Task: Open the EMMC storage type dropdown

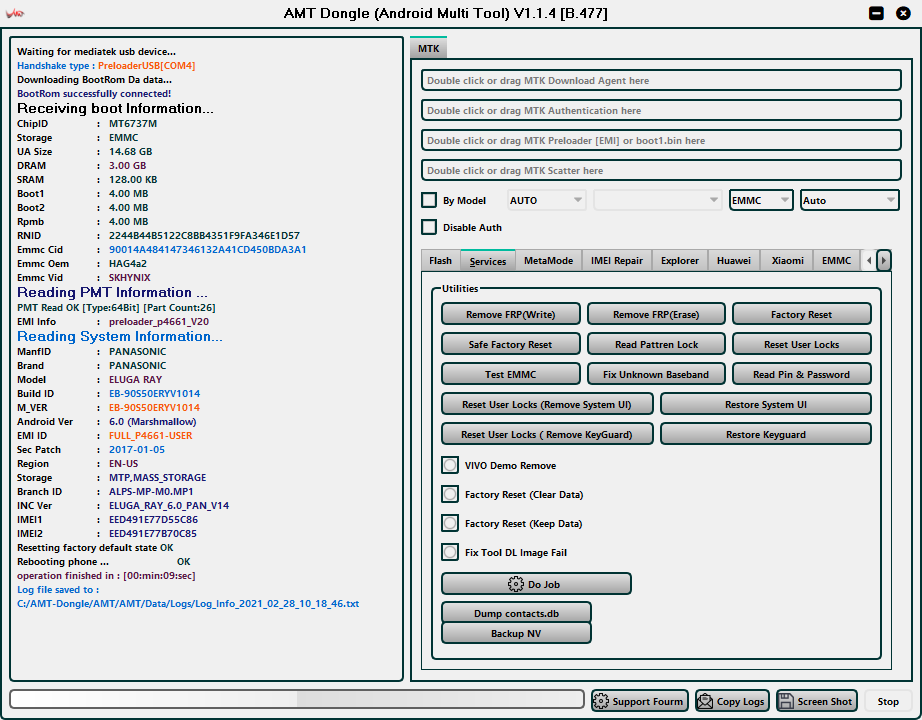Action: click(761, 200)
